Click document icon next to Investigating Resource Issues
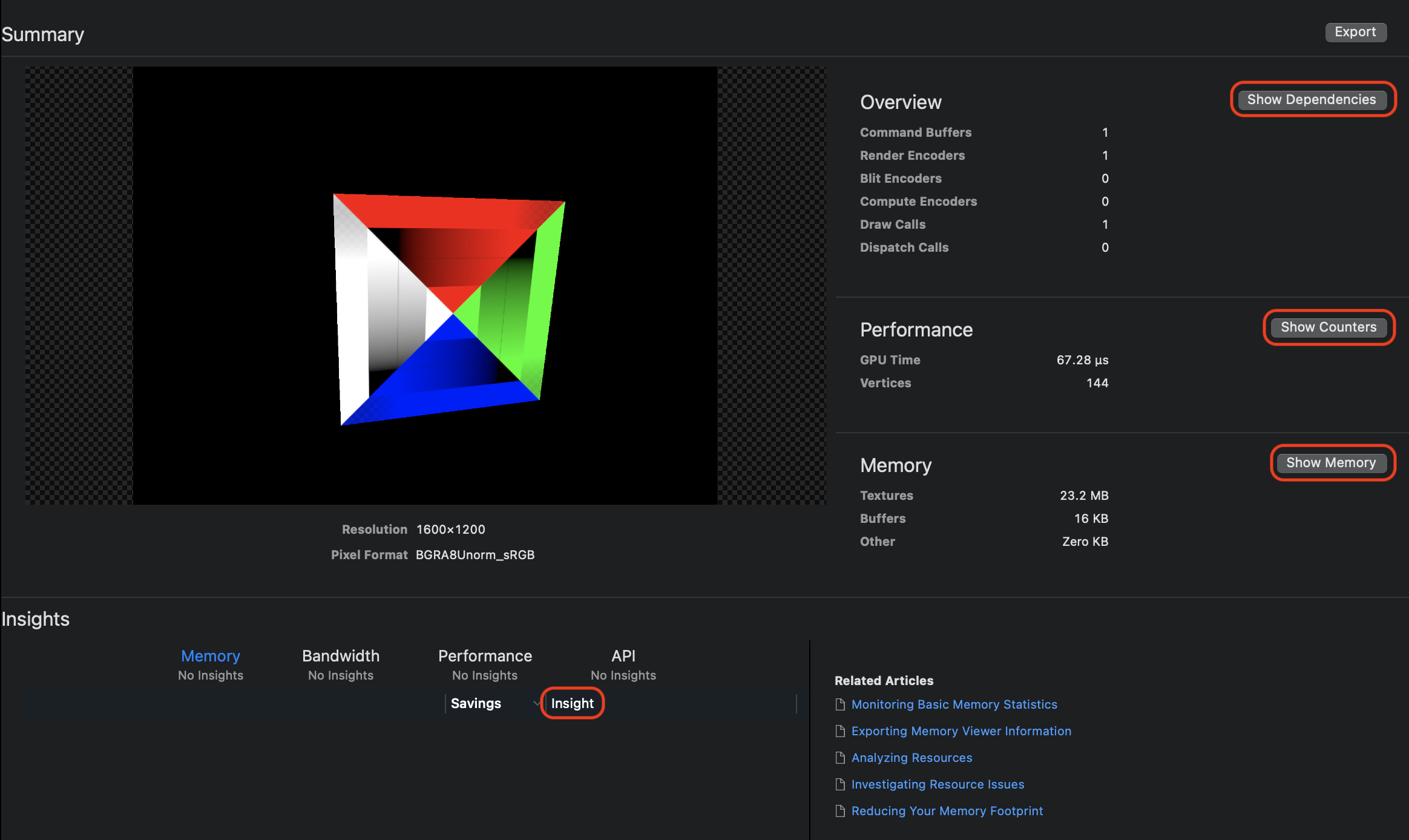The height and width of the screenshot is (840, 1409). tap(840, 784)
